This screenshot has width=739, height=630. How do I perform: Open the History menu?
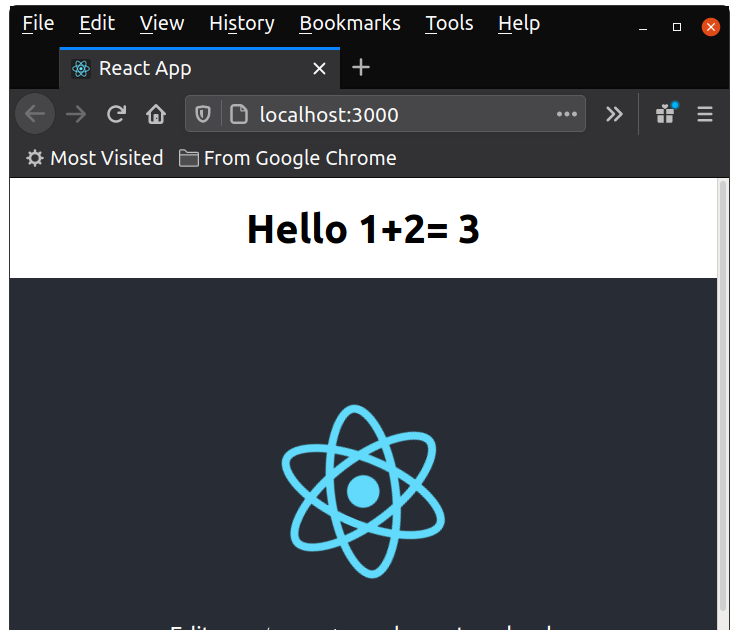pos(242,23)
